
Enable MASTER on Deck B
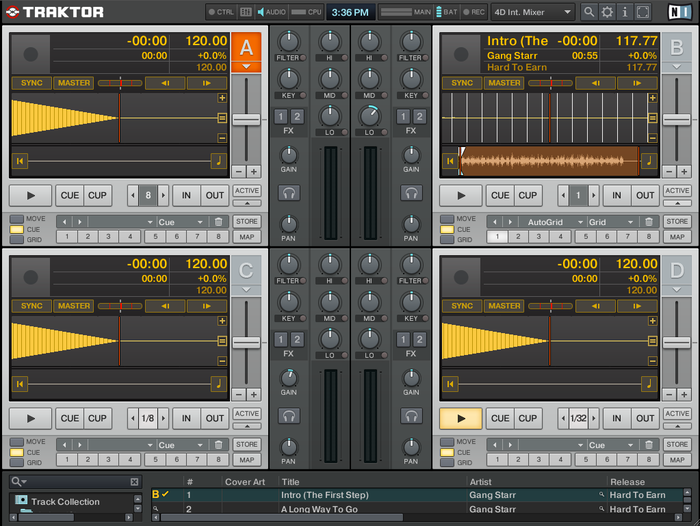click(x=503, y=83)
